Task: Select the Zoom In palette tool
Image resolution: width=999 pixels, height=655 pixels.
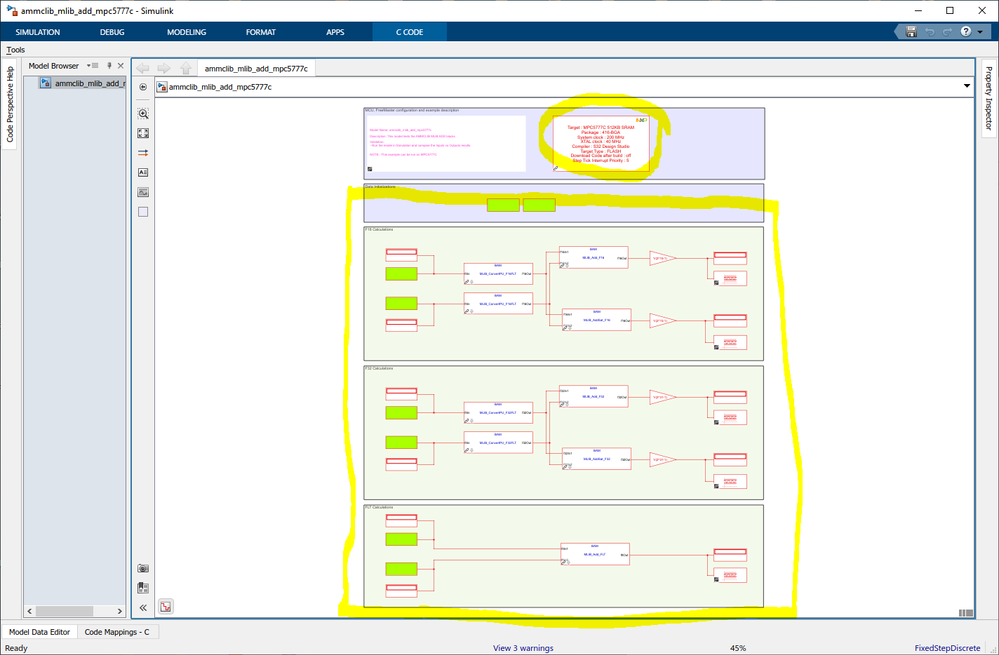Action: click(x=143, y=113)
